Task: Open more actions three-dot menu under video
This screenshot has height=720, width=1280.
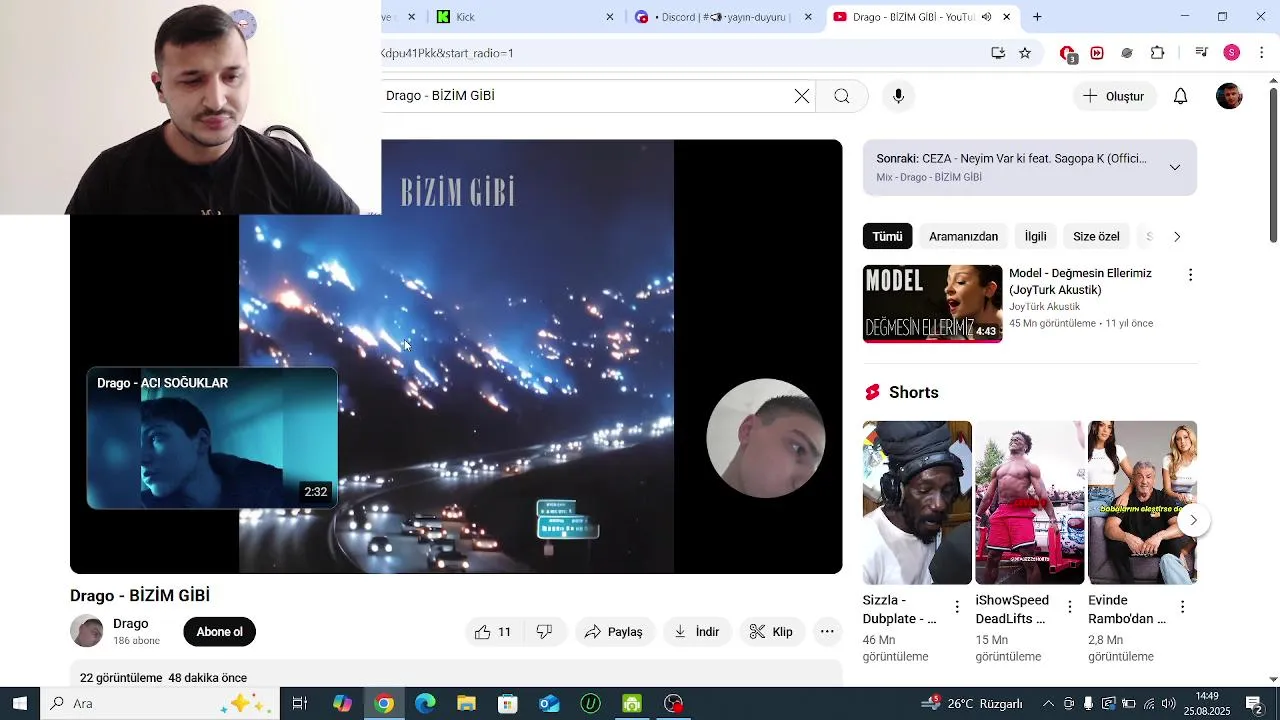Action: point(827,632)
